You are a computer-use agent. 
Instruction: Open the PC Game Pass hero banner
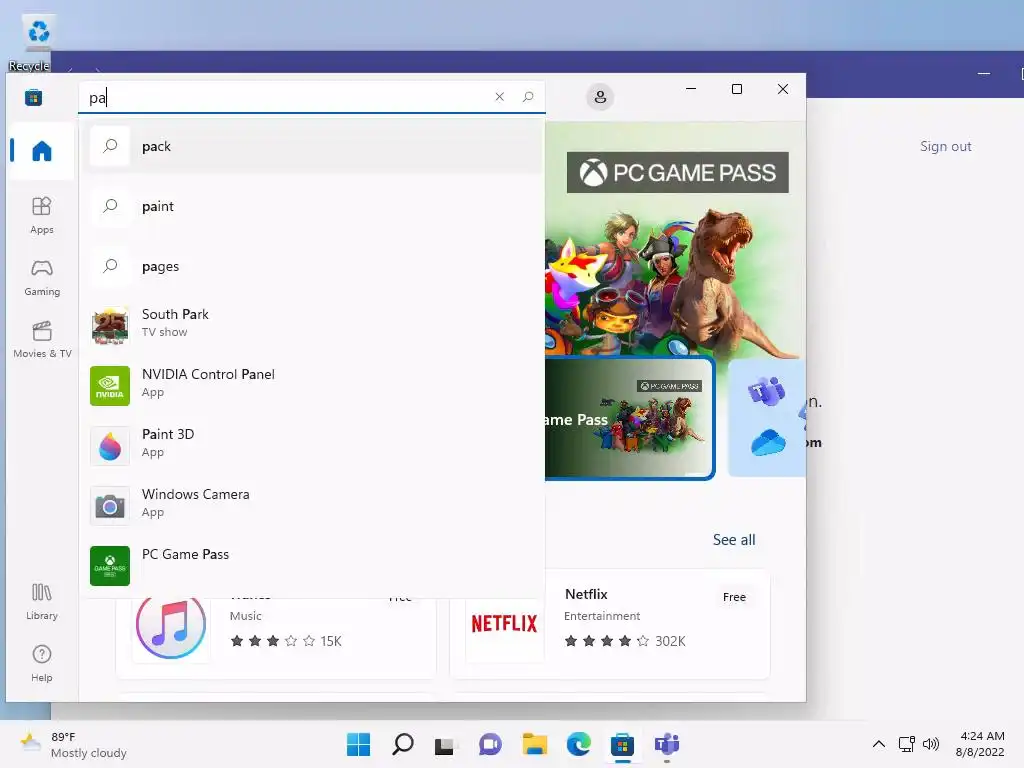(675, 239)
